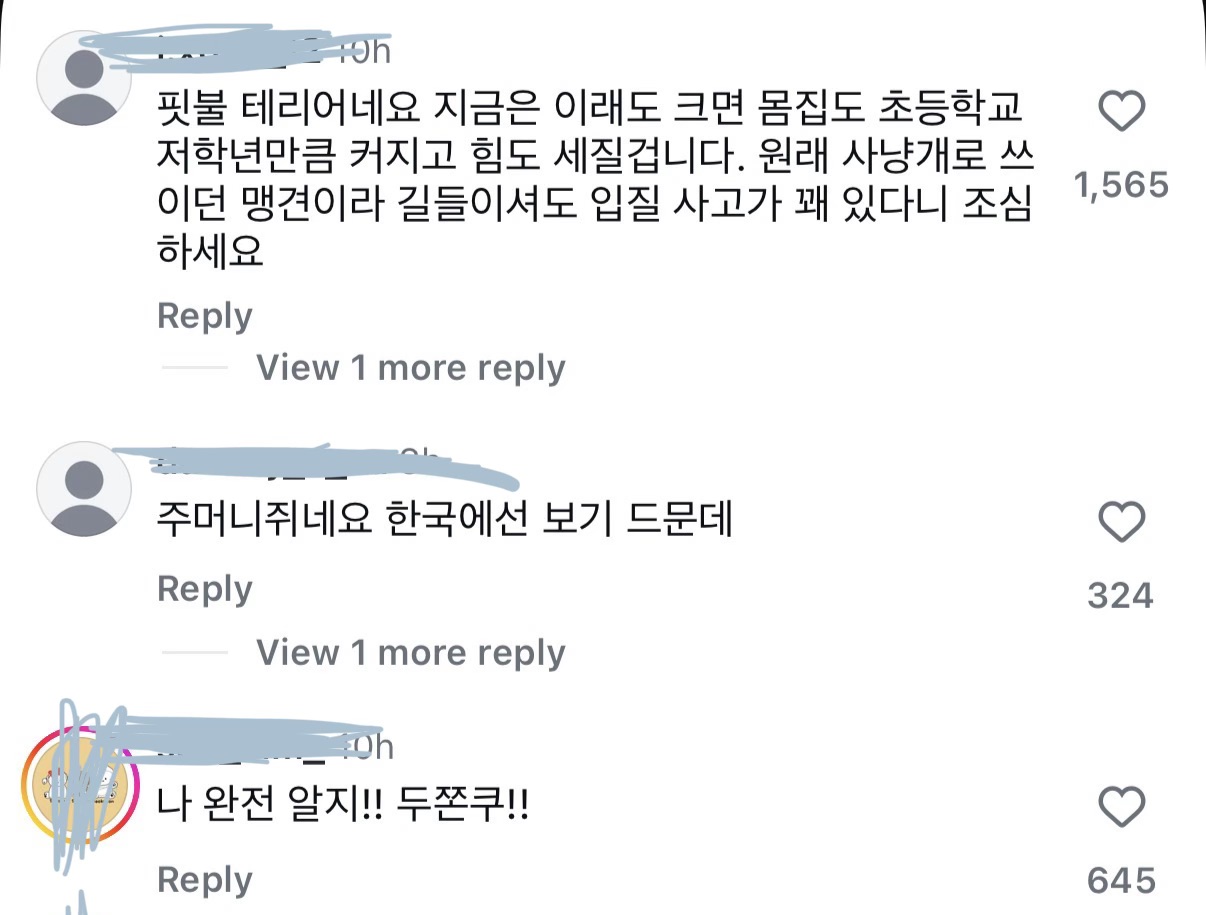Reply to the 핏불 테리어네요 comment

[x=205, y=316]
